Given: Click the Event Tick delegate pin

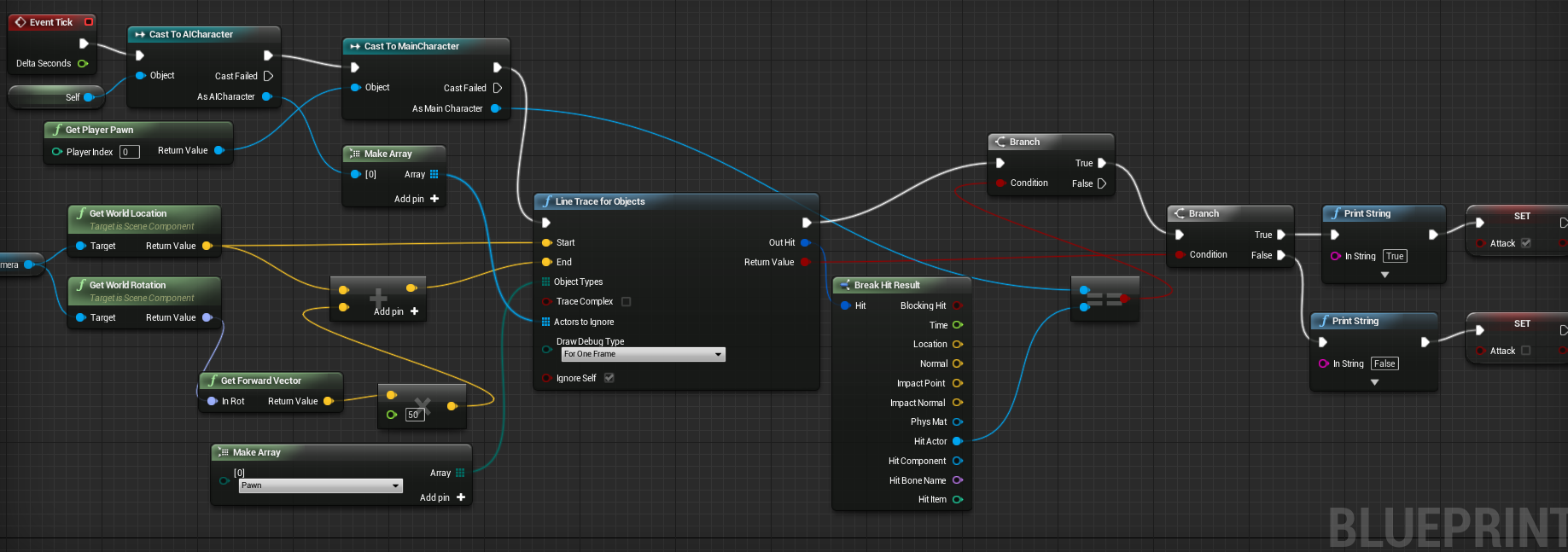Looking at the screenshot, I should click(x=89, y=22).
